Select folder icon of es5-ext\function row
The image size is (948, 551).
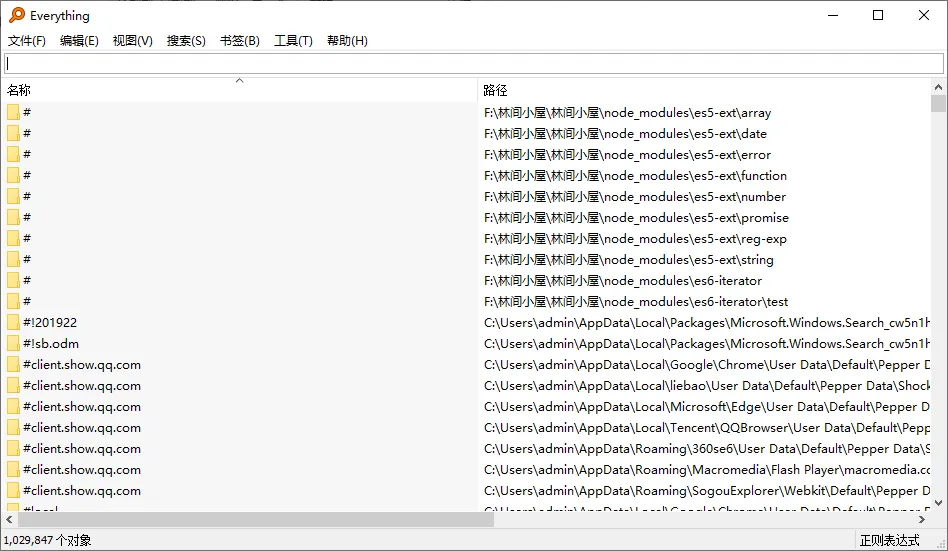pyautogui.click(x=13, y=175)
